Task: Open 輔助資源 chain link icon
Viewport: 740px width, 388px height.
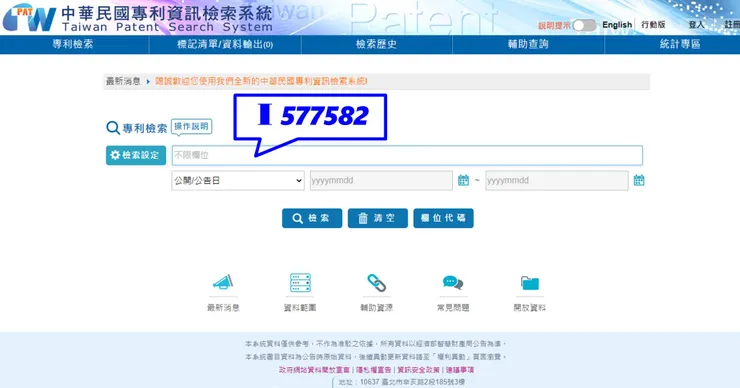Action: coord(377,283)
